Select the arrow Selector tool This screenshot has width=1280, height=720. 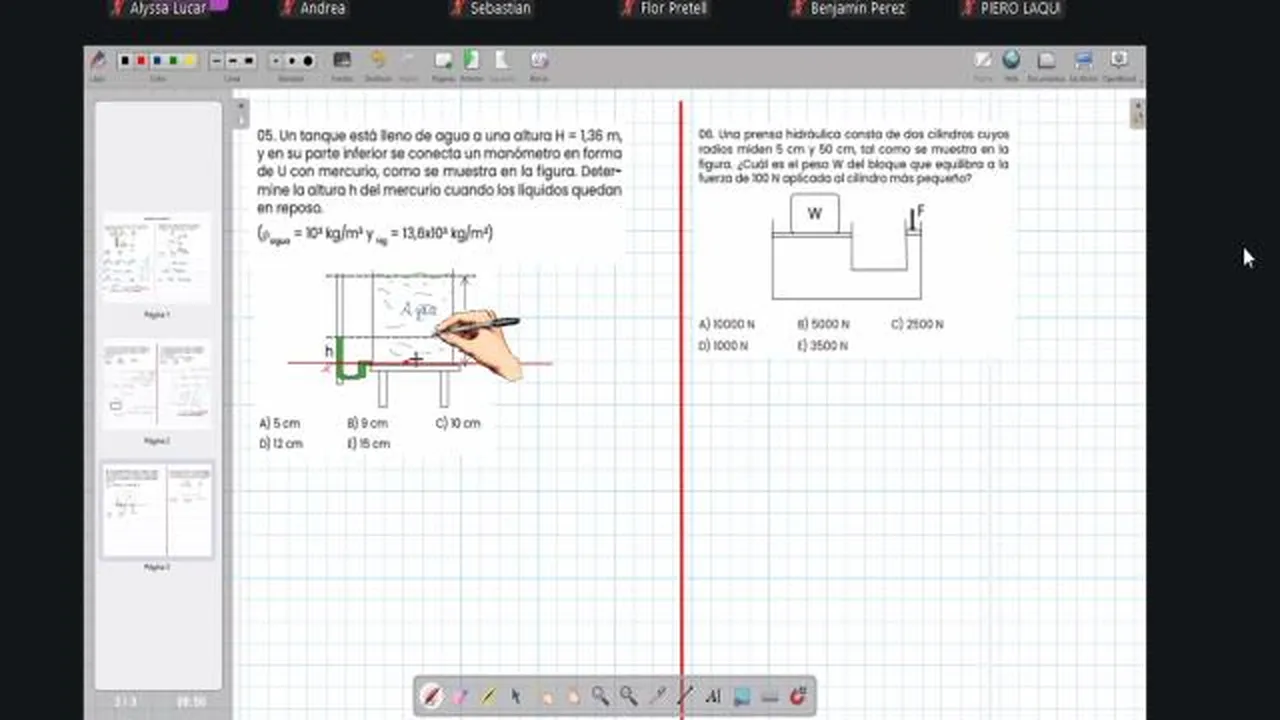pos(516,696)
